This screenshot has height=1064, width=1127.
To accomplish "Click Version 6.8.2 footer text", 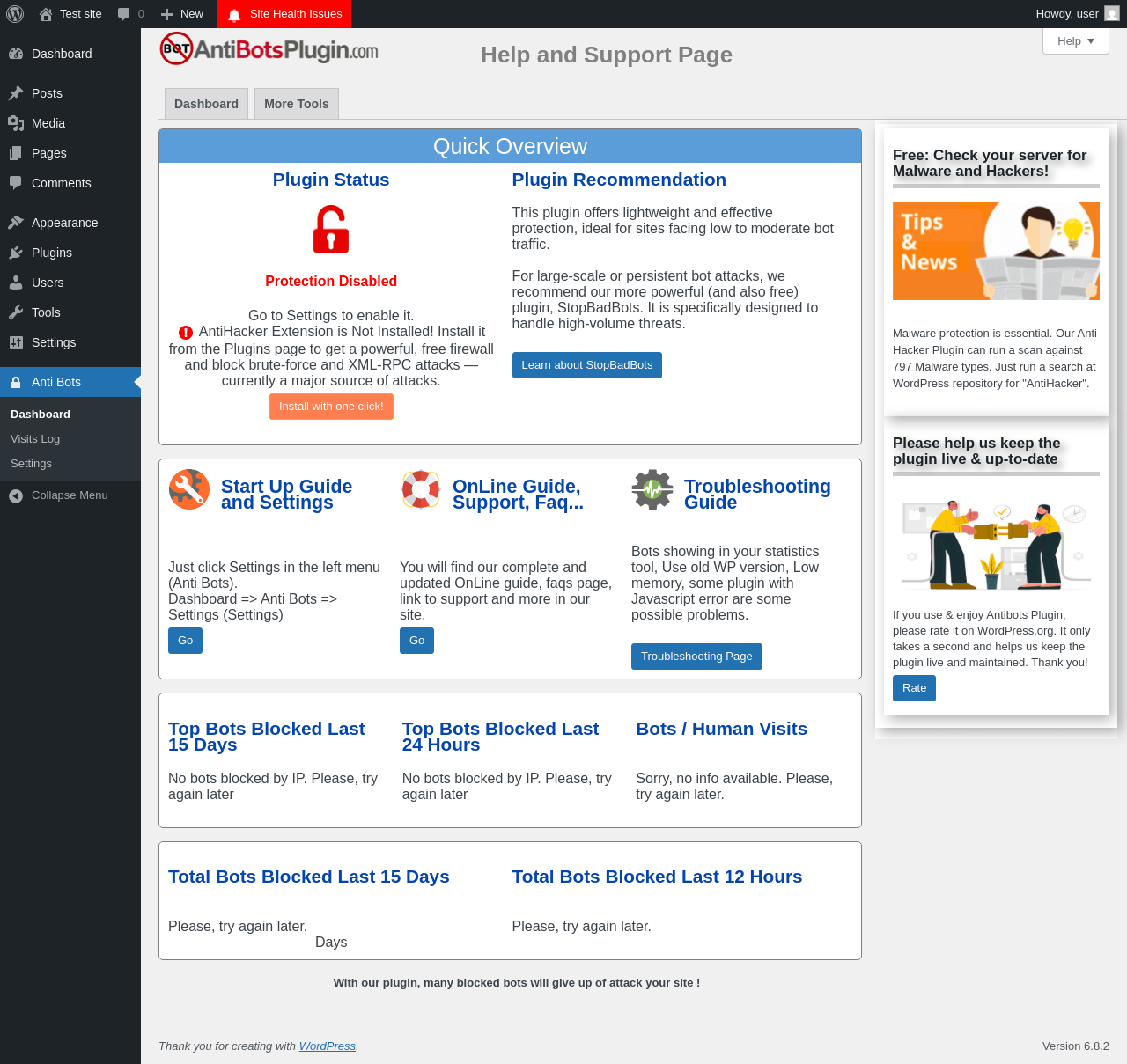I will tap(1076, 1046).
